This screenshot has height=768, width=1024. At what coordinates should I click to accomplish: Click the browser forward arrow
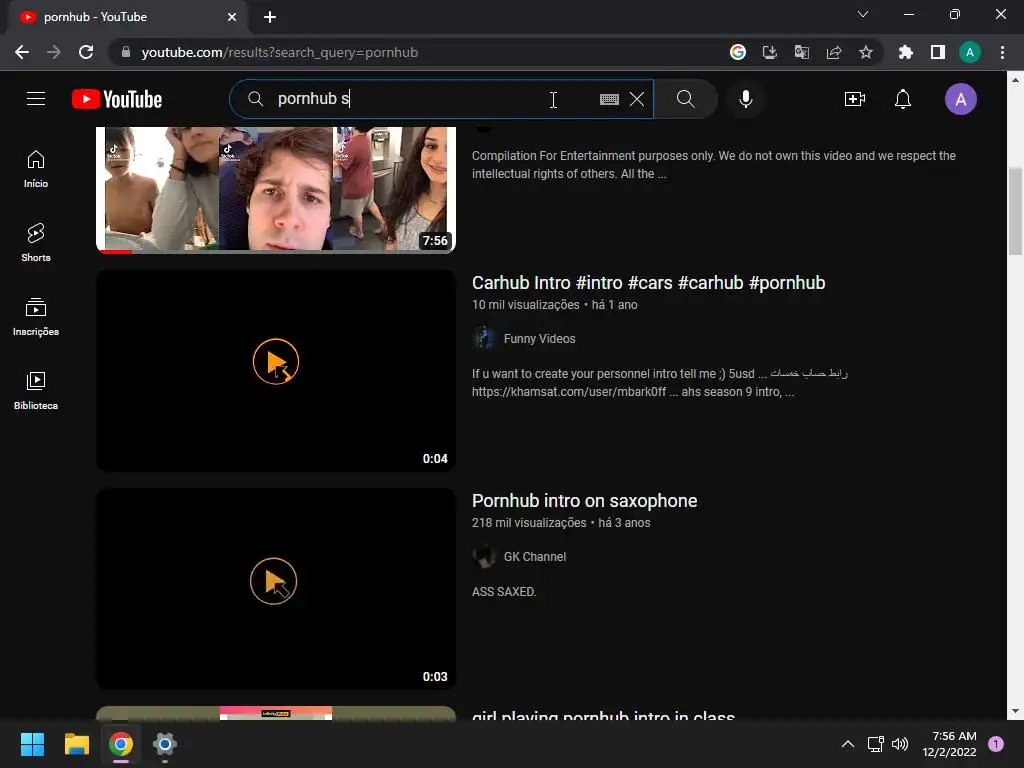(x=54, y=52)
